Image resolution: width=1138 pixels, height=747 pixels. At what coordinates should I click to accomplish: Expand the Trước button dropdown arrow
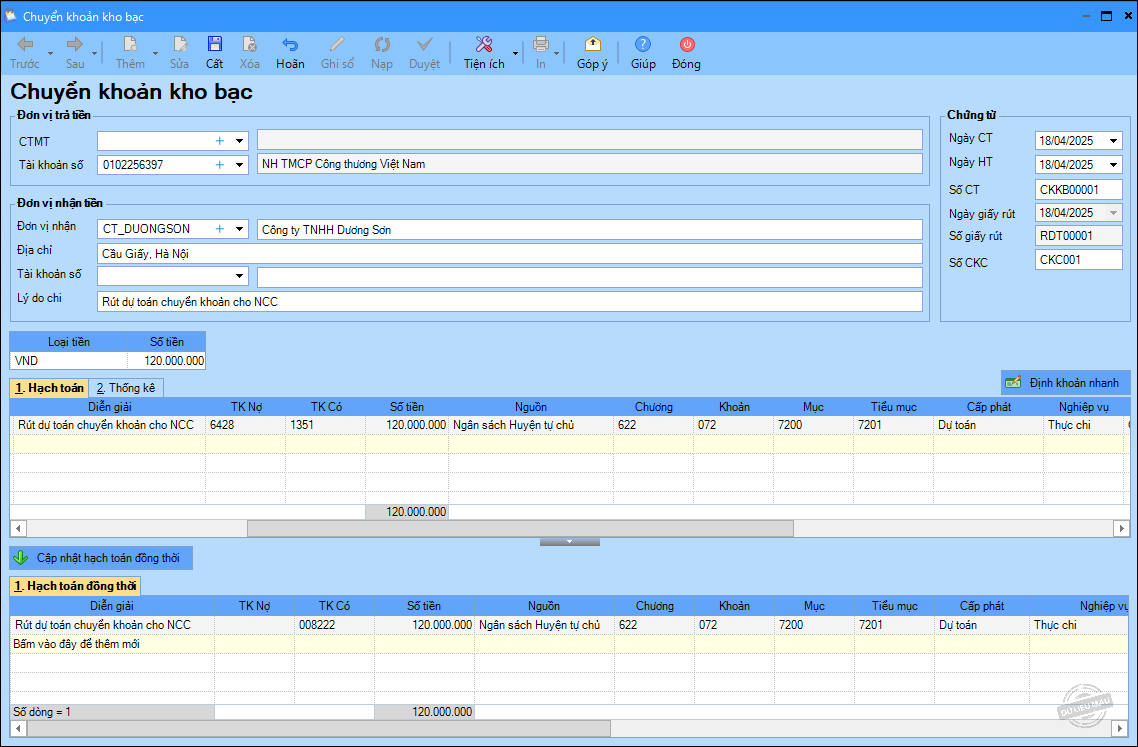[50, 54]
